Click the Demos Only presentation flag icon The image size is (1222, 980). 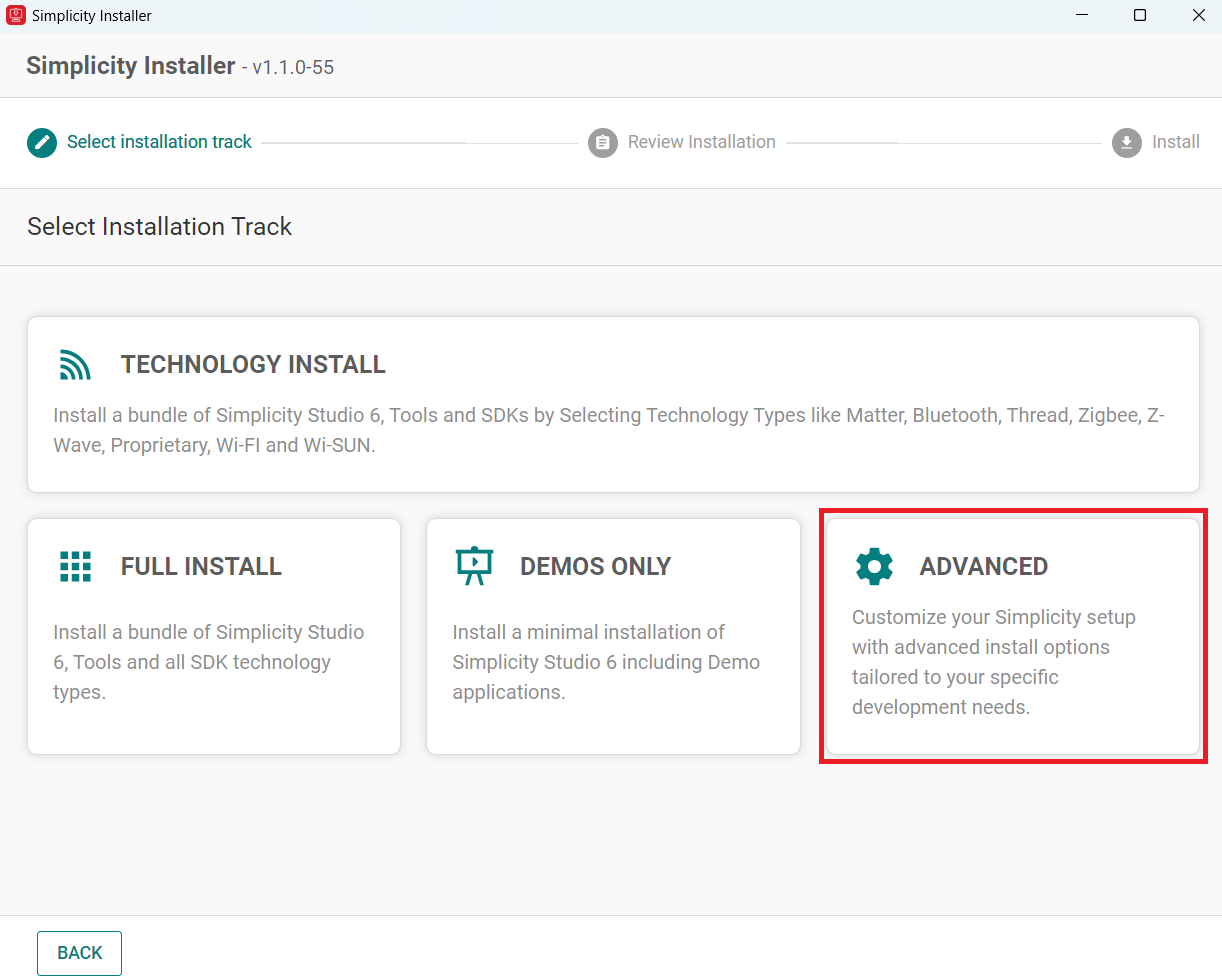(474, 566)
